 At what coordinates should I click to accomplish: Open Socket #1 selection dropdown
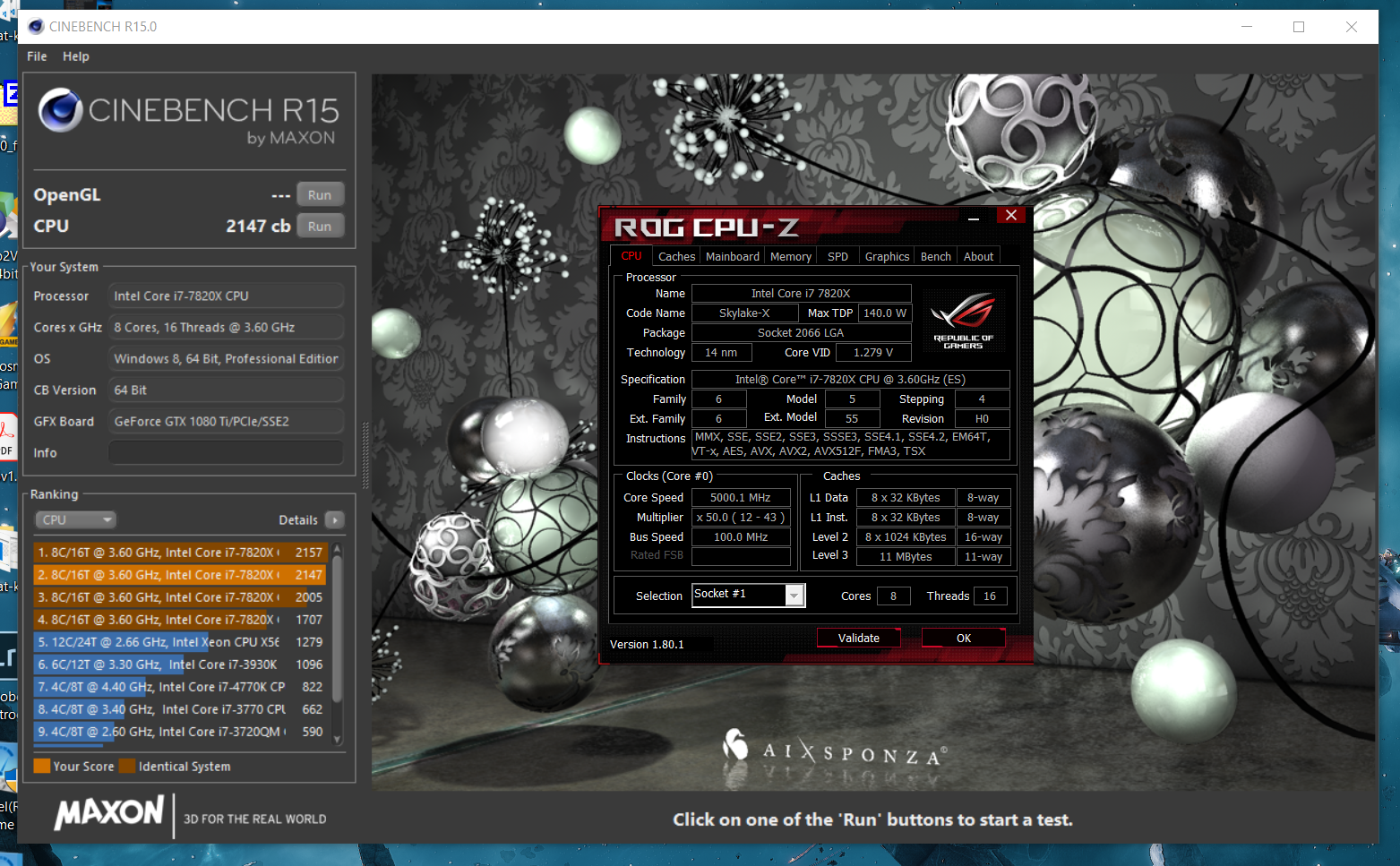[749, 595]
